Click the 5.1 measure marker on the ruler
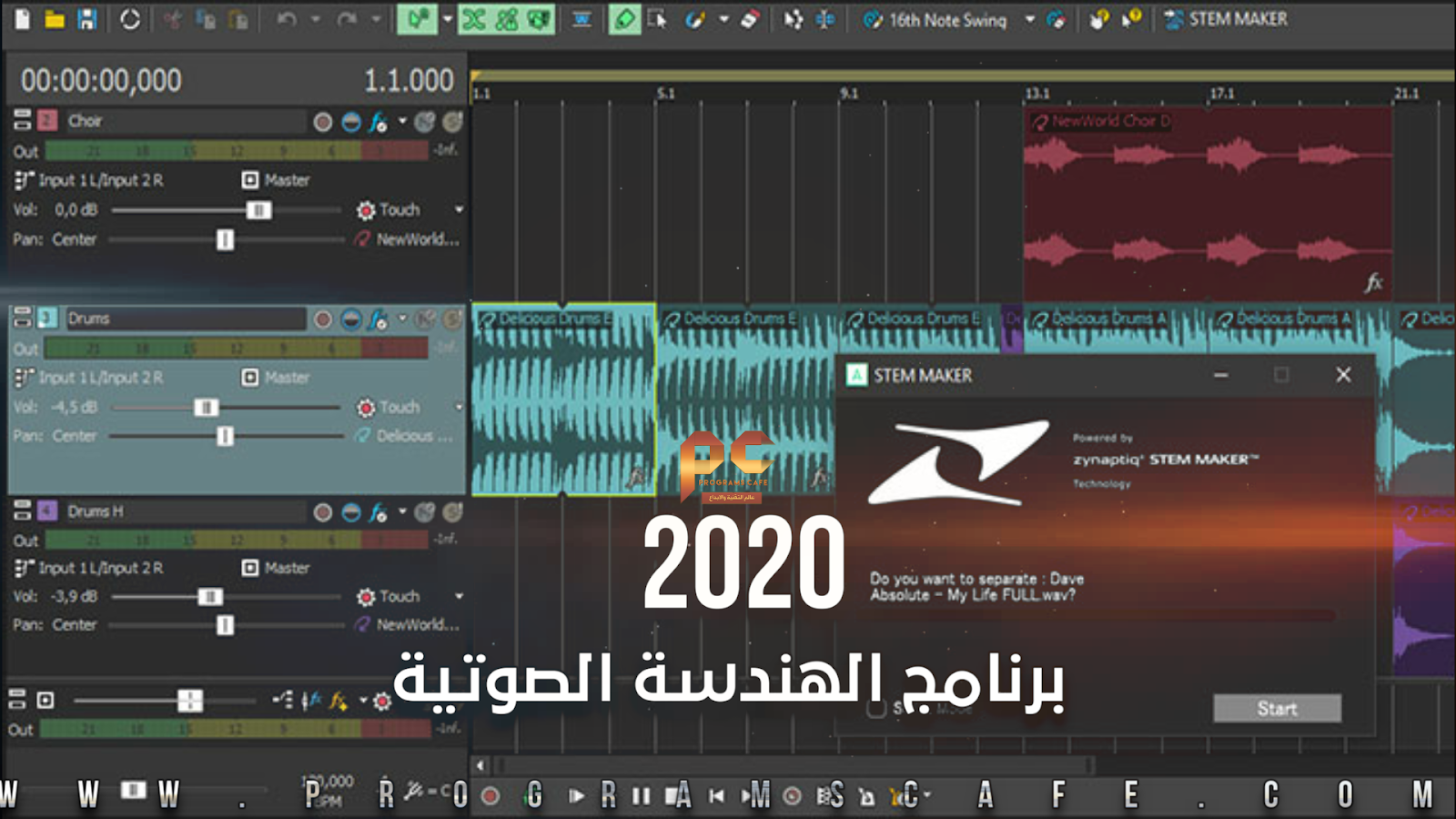 click(x=666, y=94)
